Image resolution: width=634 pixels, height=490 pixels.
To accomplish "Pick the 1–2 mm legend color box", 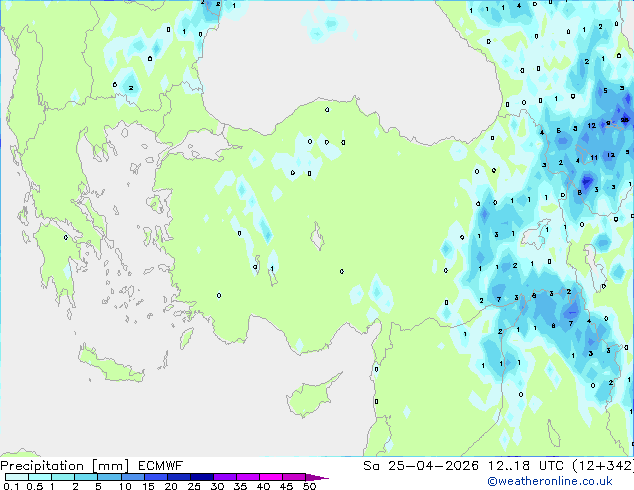I will coord(63,477).
